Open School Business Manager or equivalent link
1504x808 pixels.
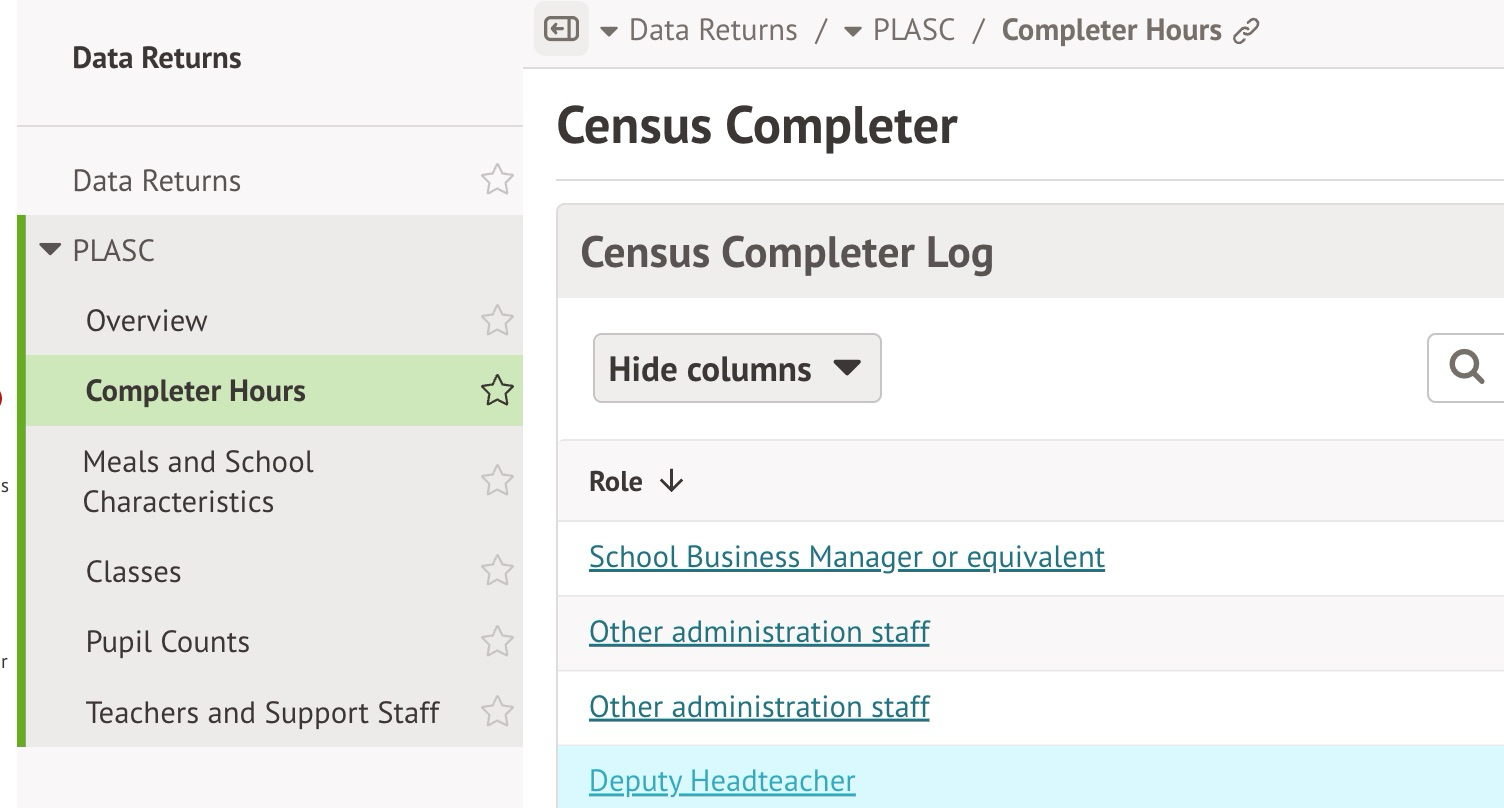click(846, 557)
